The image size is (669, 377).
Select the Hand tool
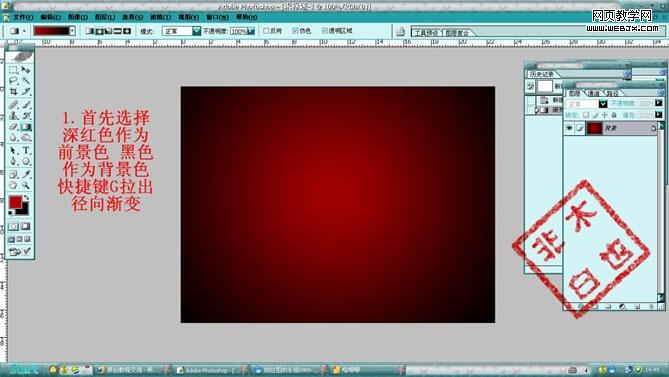pos(13,186)
